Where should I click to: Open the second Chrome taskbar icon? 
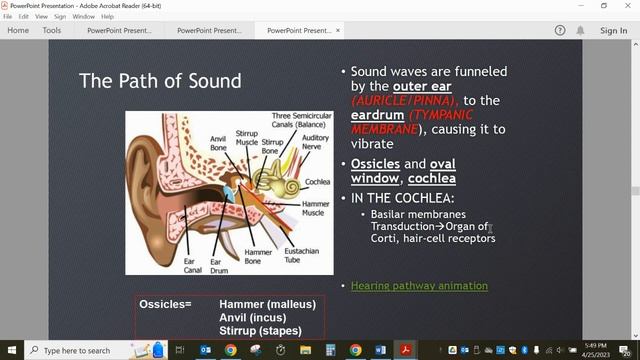356,350
